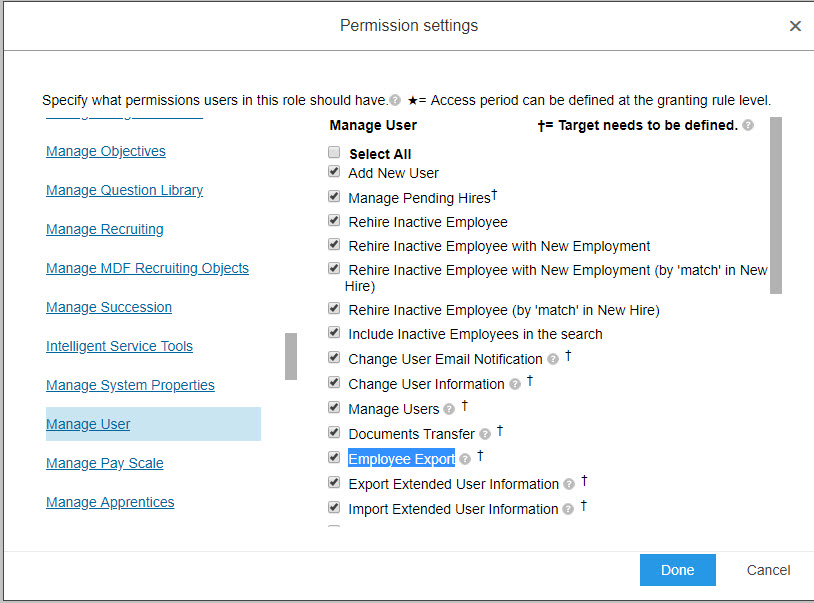Open help icon for Export Extended User Information
This screenshot has height=603, width=814.
pyautogui.click(x=569, y=484)
